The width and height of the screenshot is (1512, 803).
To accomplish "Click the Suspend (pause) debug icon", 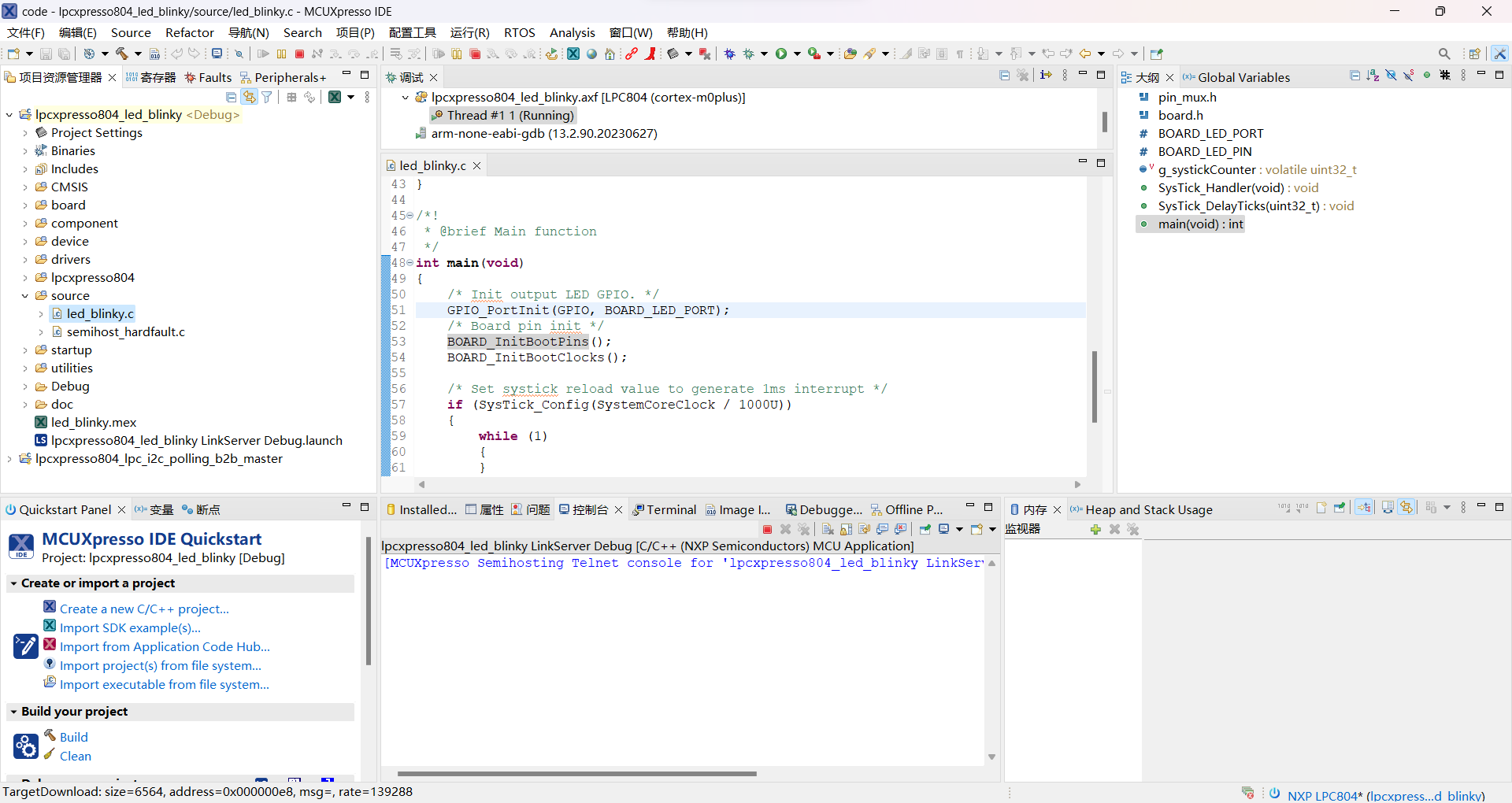I will point(281,54).
